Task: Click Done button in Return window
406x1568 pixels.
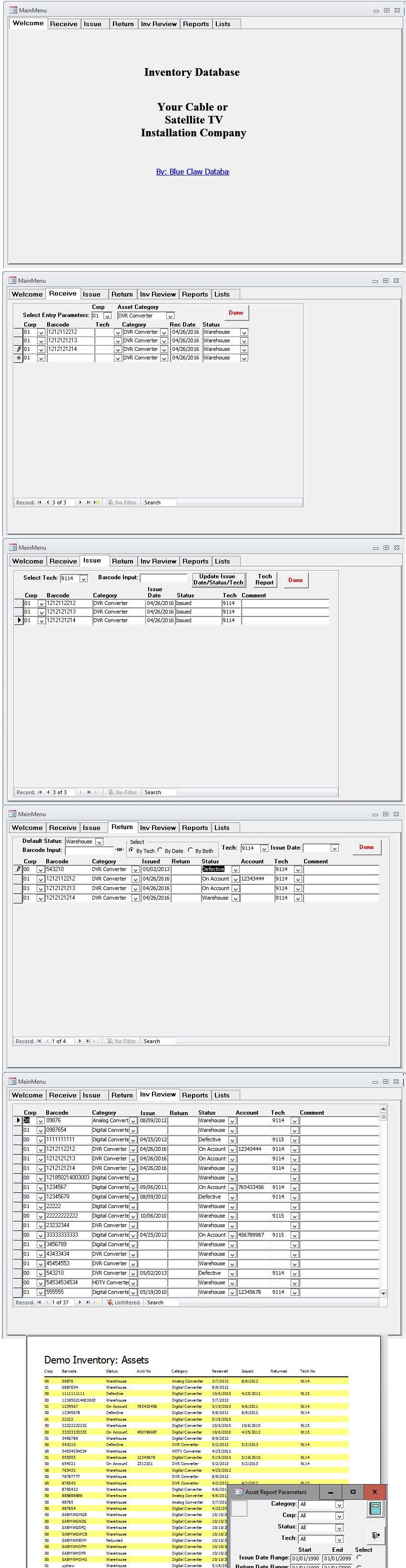Action: tap(366, 847)
